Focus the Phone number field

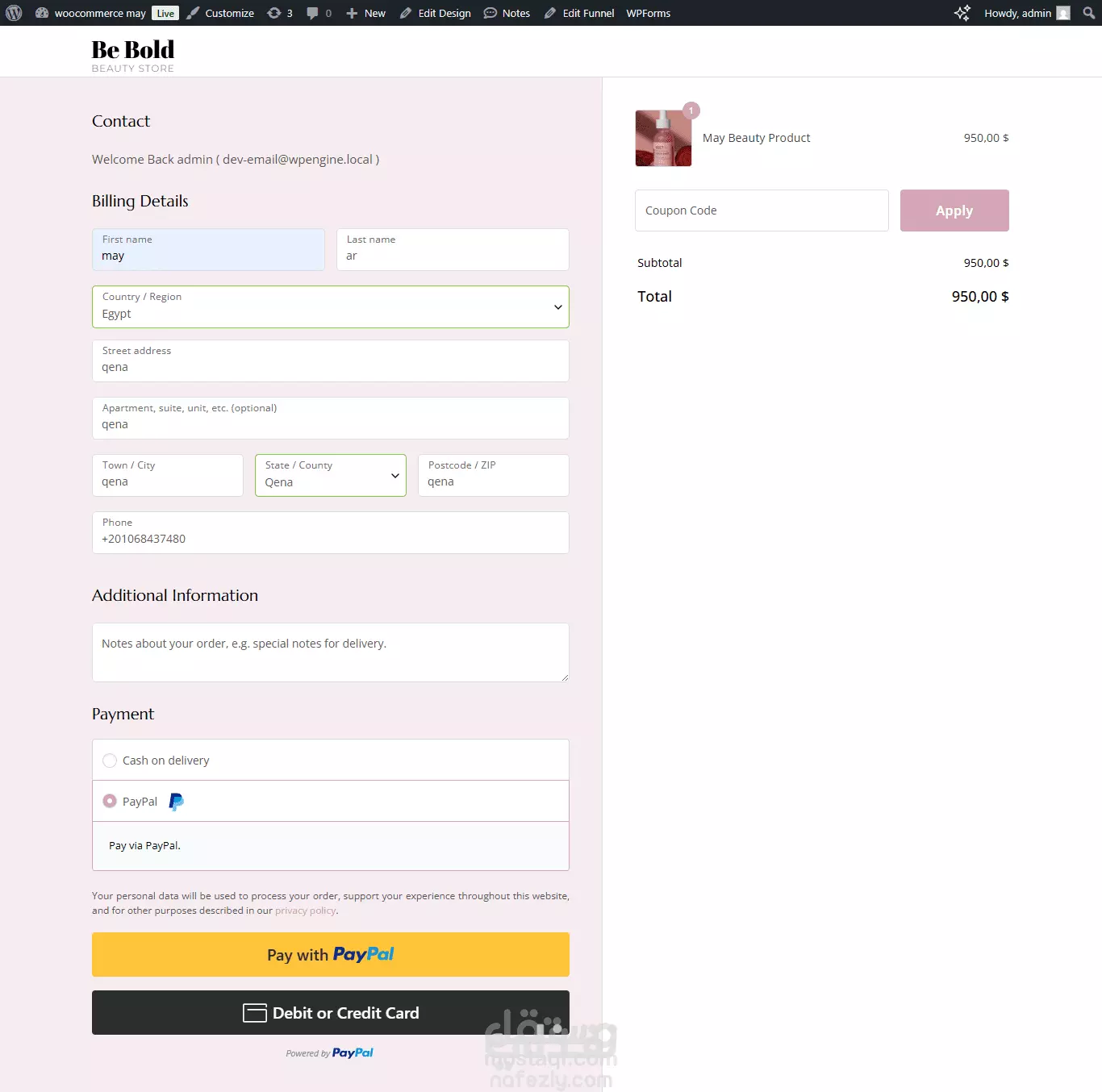(x=331, y=532)
